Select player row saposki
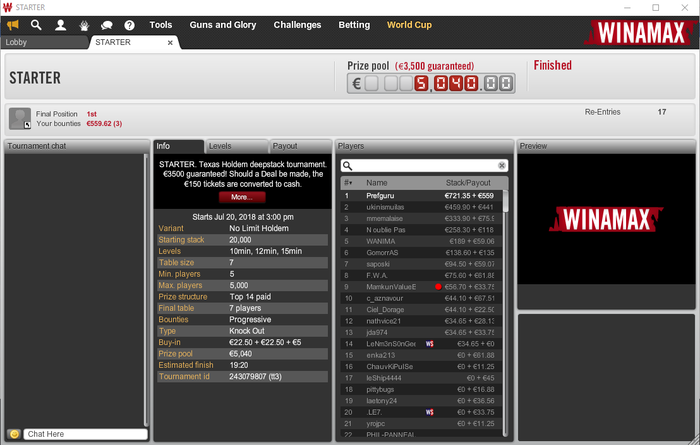 point(421,264)
